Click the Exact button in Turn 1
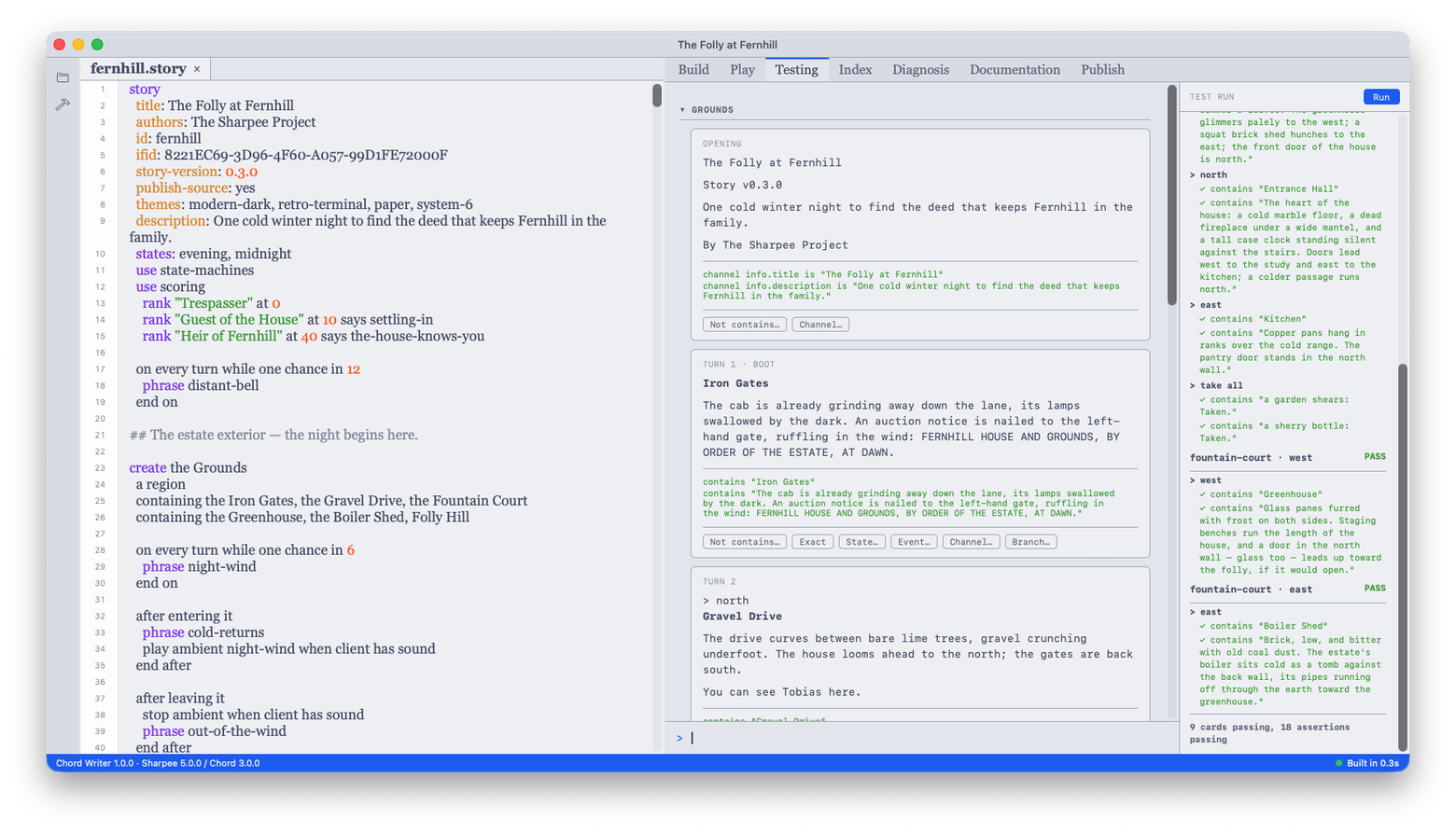 (x=812, y=542)
